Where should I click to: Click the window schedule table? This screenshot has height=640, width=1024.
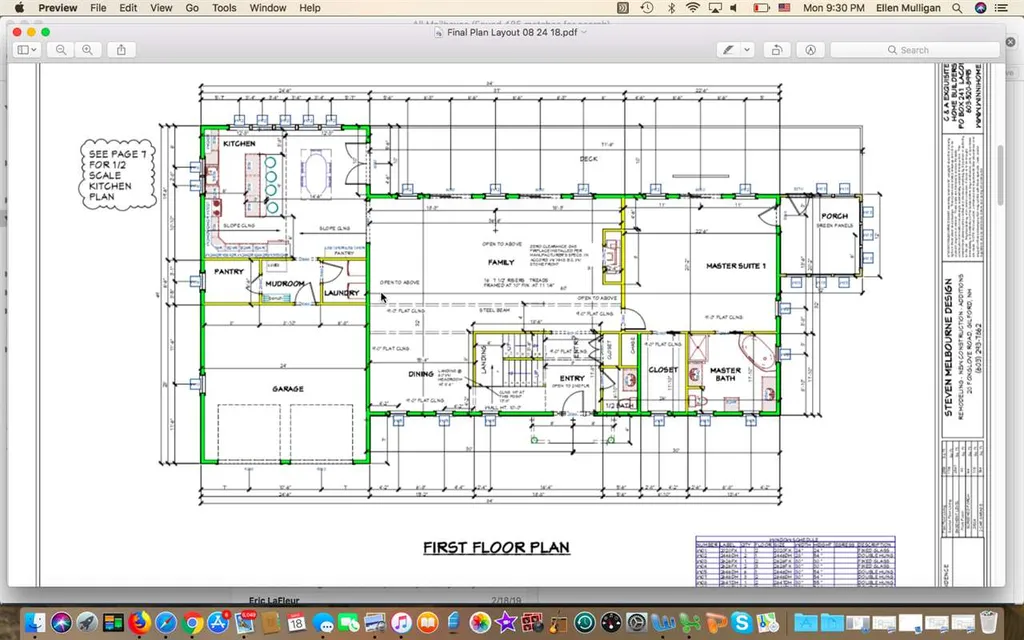click(795, 561)
